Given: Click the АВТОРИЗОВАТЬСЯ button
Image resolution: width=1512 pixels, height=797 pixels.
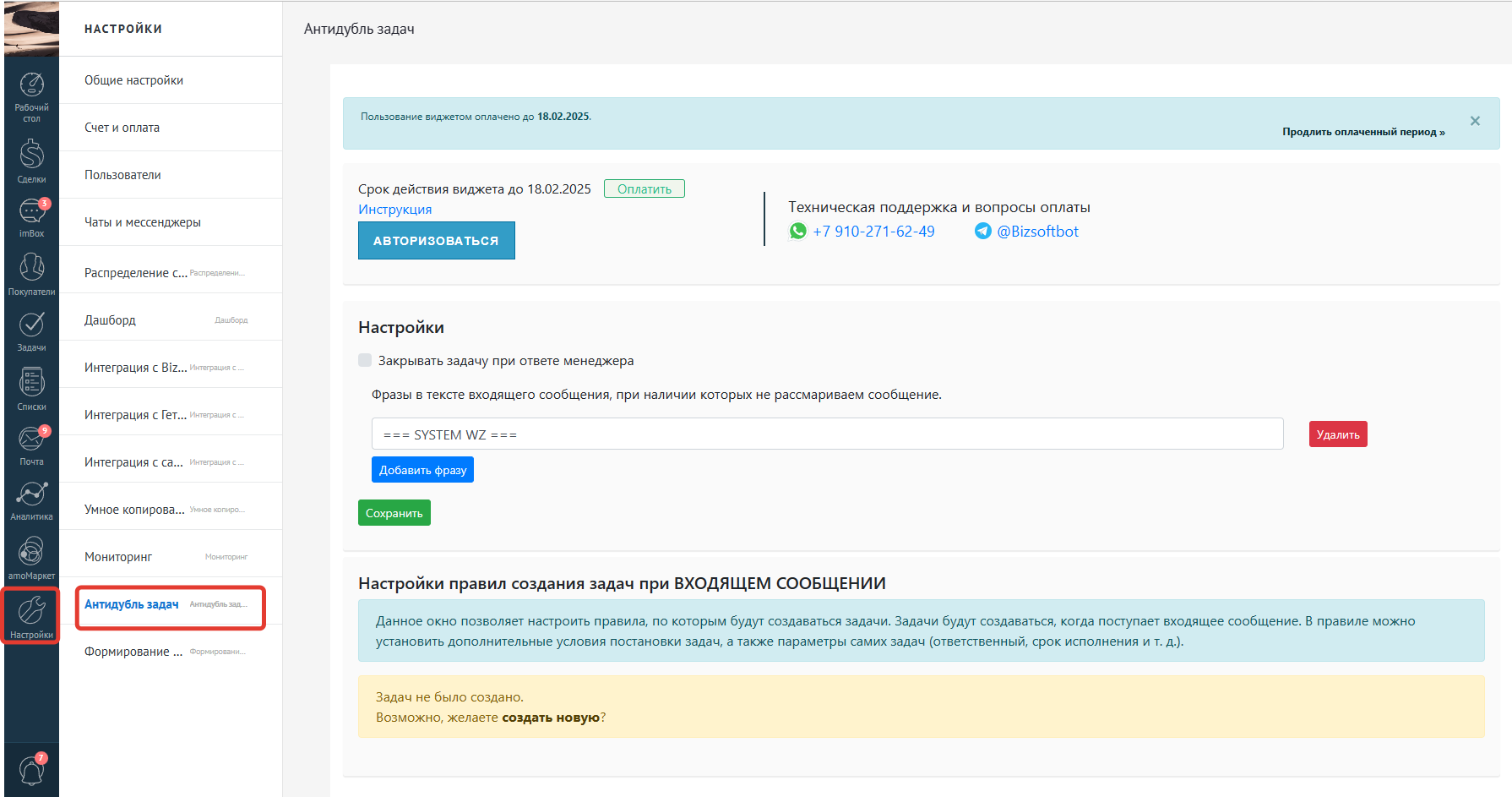Looking at the screenshot, I should pos(436,241).
